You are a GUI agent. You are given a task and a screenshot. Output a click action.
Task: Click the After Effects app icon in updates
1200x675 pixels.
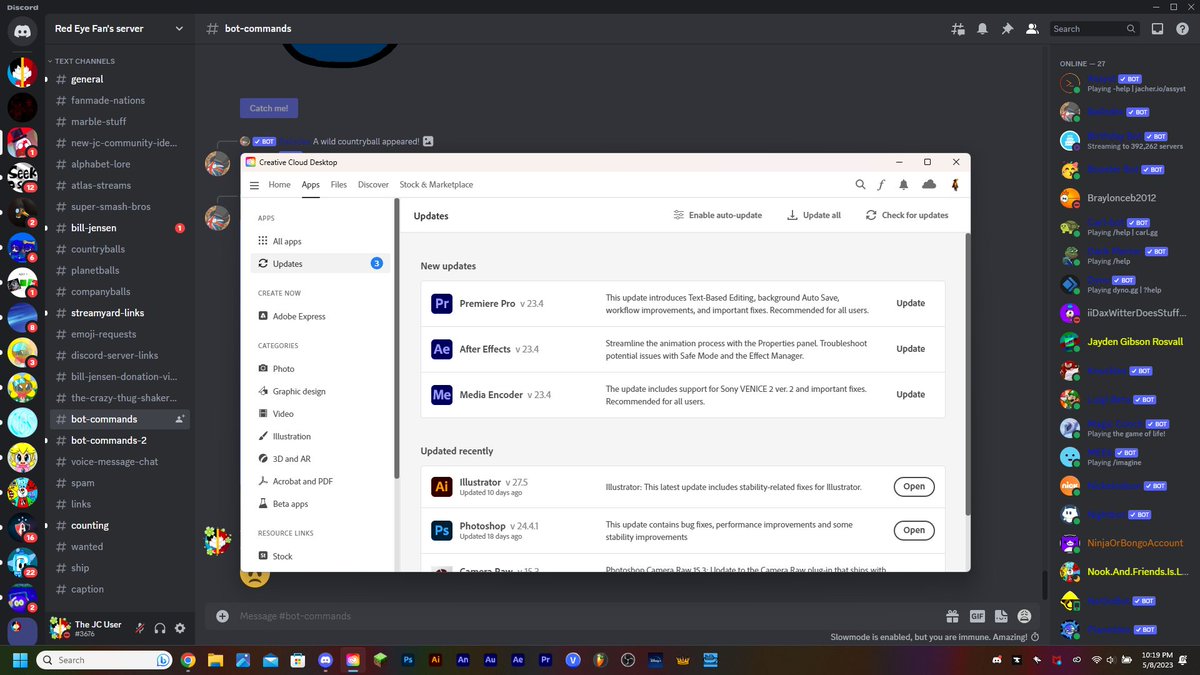(442, 349)
